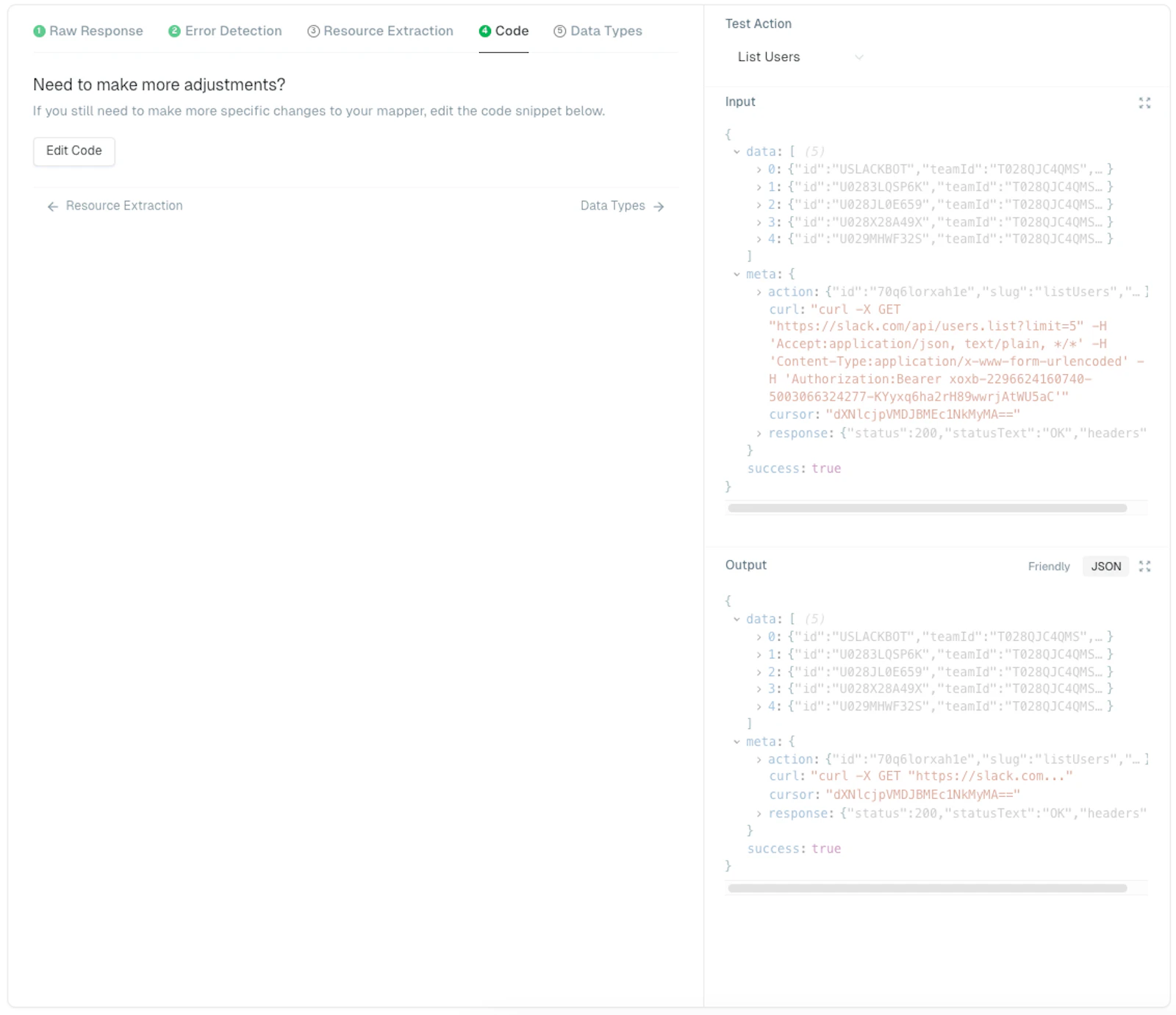Click 'success: true' in Output
Image resolution: width=1176 pixels, height=1015 pixels.
pyautogui.click(x=794, y=849)
